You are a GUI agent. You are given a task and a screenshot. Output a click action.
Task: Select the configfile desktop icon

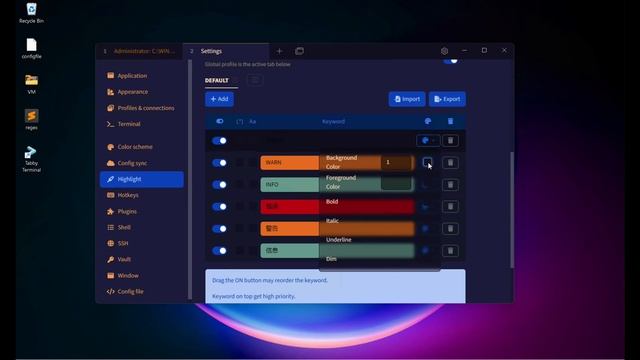coord(31,49)
